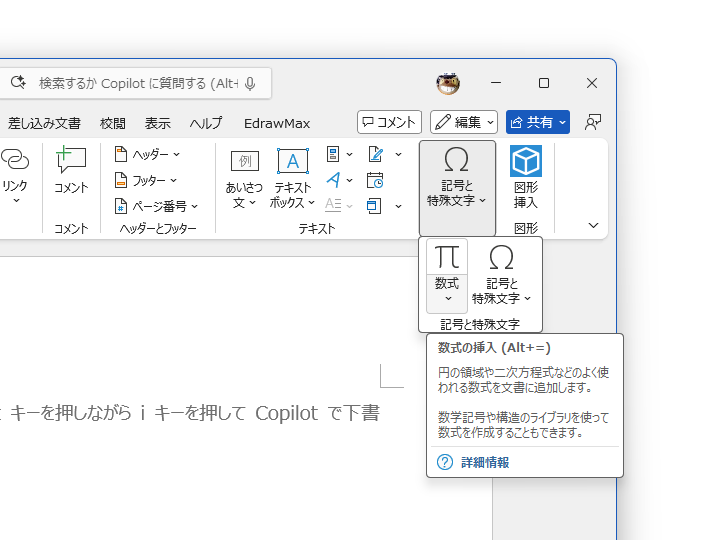Click the signature line icon
The width and height of the screenshot is (720, 540).
(376, 154)
